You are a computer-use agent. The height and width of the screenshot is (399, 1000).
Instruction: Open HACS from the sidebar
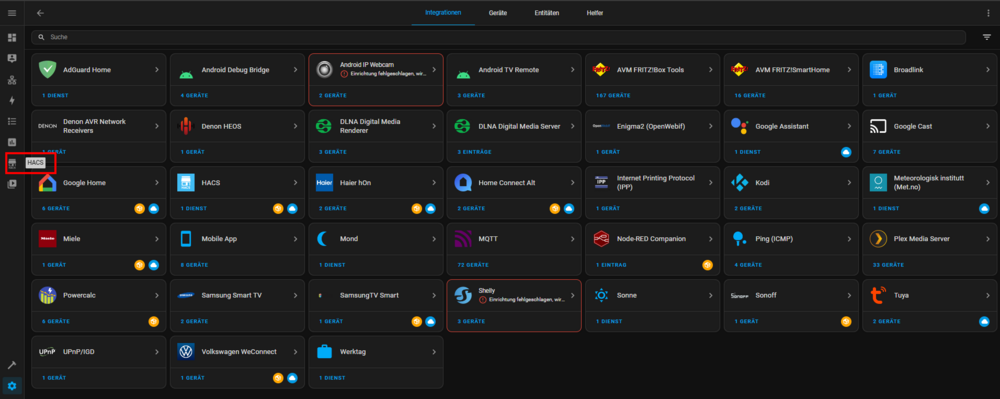11,163
